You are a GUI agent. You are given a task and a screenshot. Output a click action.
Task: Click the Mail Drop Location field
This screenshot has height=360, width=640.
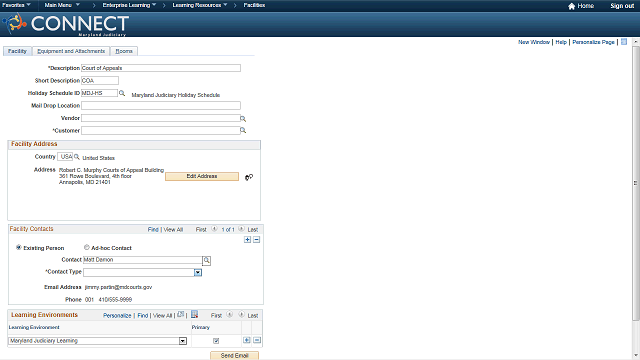coord(161,106)
